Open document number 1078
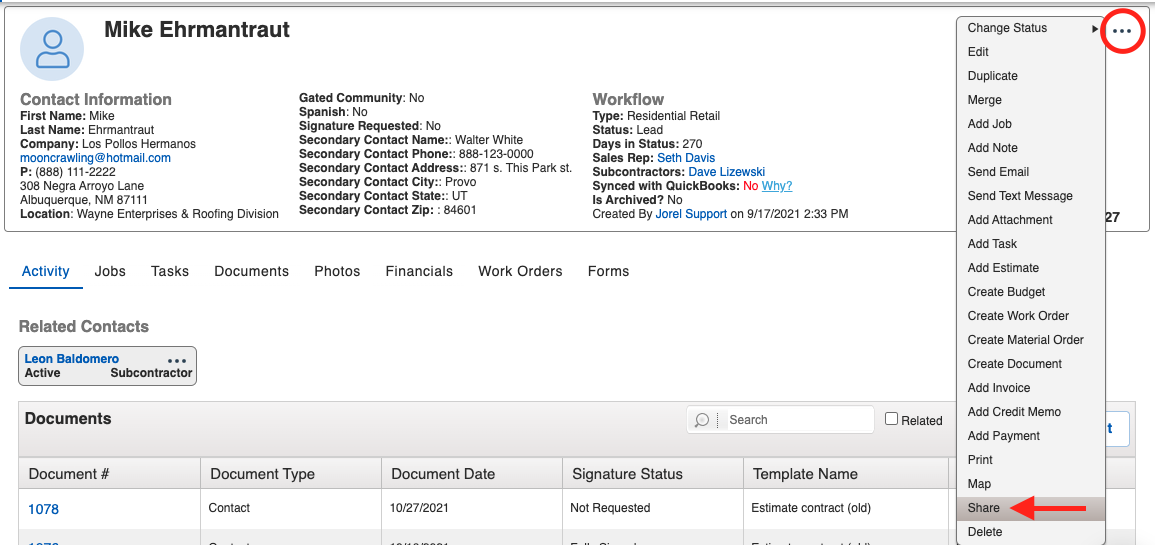The width and height of the screenshot is (1155, 545). [43, 509]
